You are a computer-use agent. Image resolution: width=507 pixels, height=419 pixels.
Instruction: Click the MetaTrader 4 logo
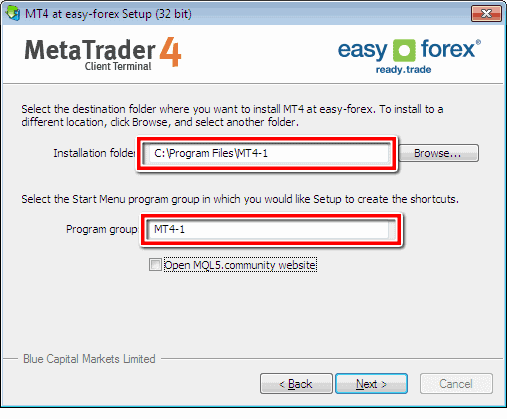pyautogui.click(x=103, y=53)
